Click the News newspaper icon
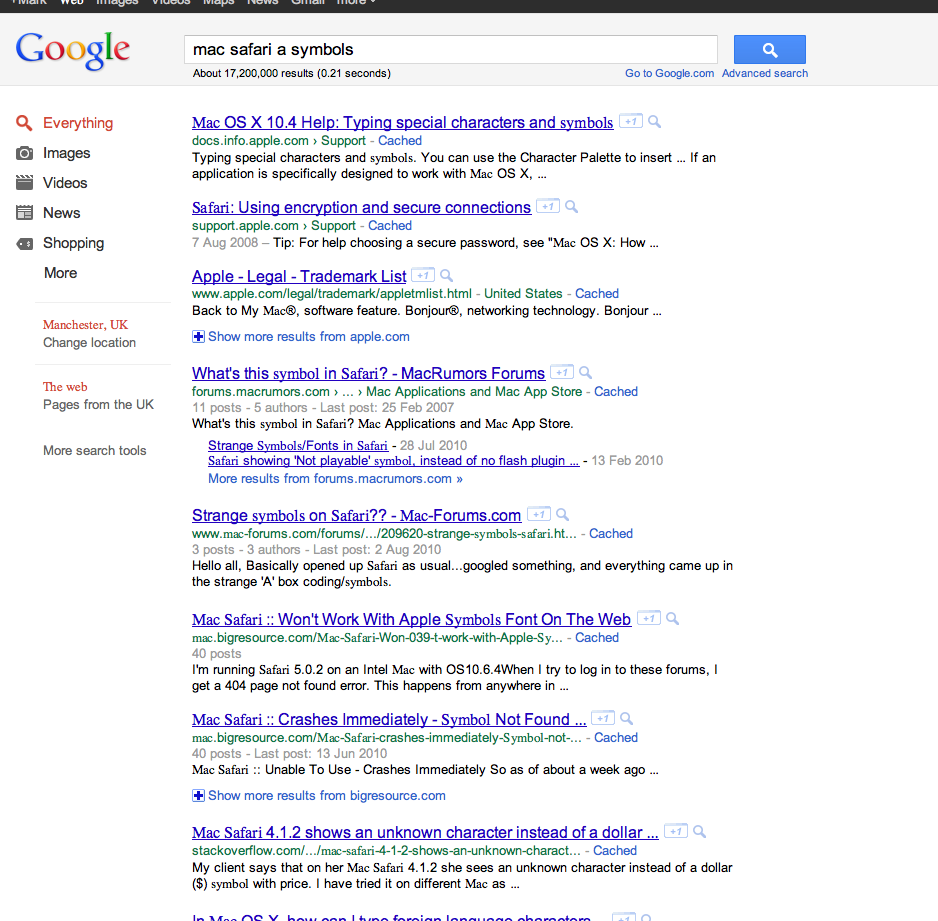 (x=24, y=212)
